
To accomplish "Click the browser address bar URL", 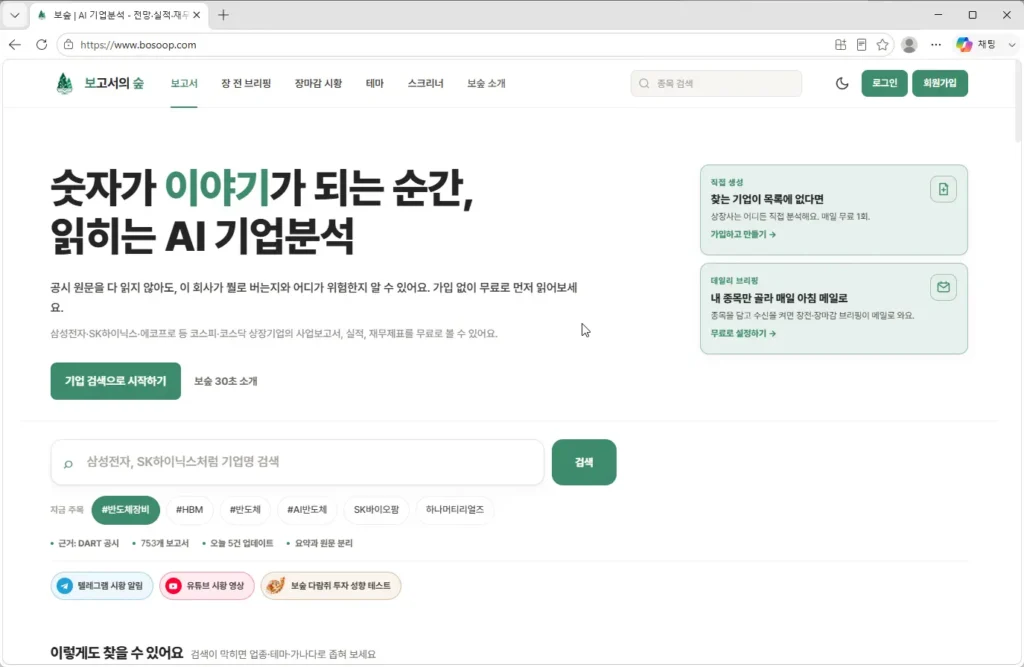I will pos(138,45).
